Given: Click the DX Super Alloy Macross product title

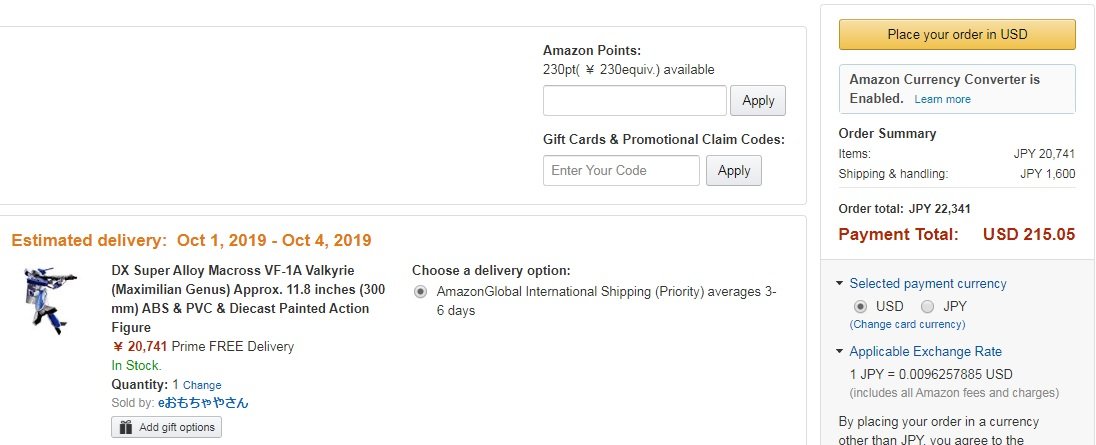Looking at the screenshot, I should [241, 299].
